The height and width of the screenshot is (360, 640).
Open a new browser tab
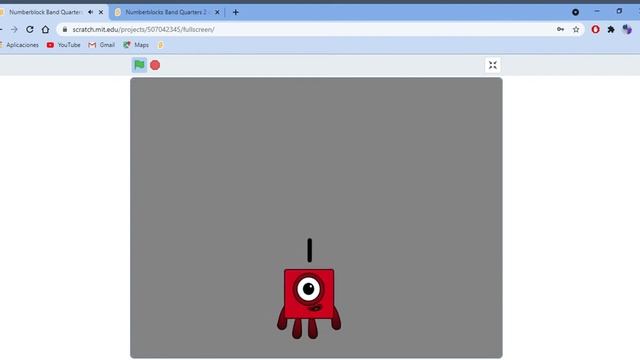click(x=236, y=12)
